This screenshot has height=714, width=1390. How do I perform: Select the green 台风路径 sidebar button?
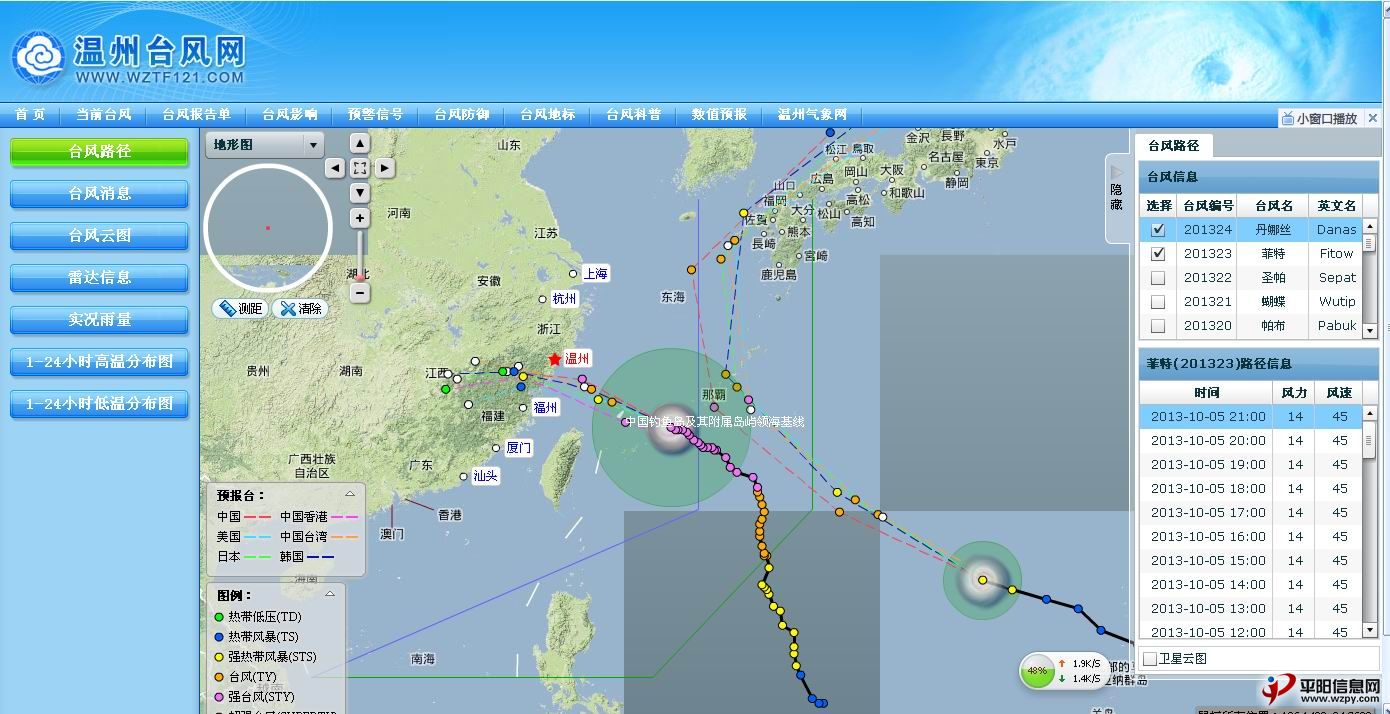99,152
